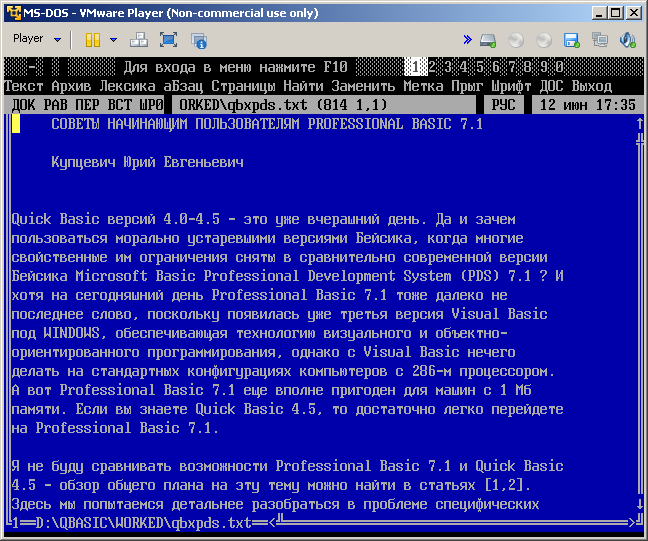Open the ДОС menu
Image resolution: width=648 pixels, height=541 pixels.
551,86
